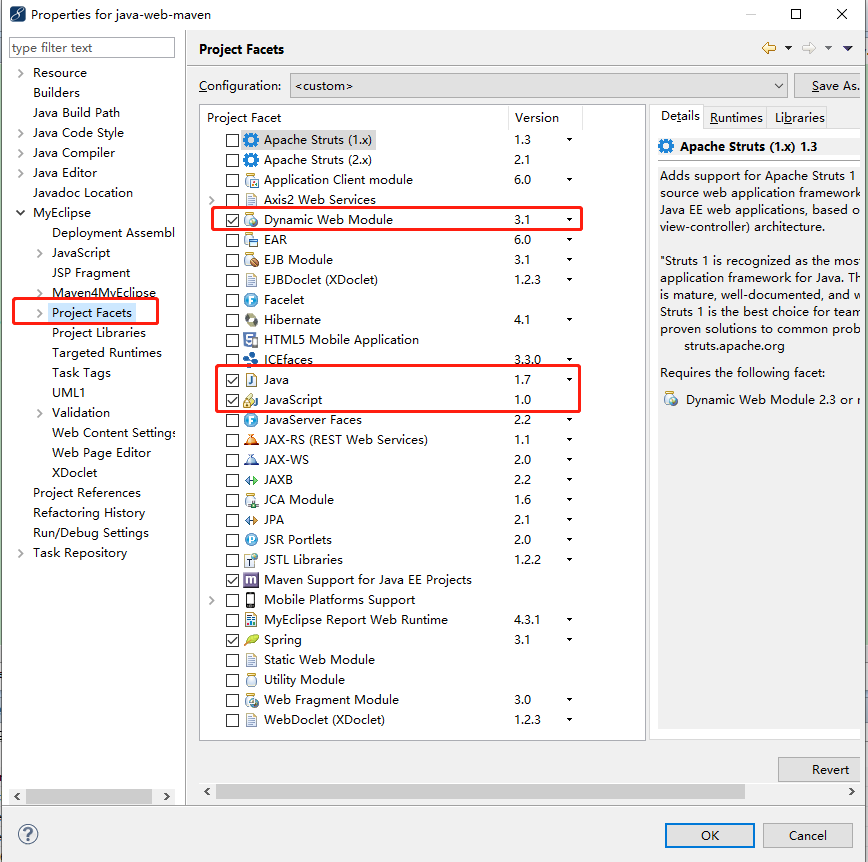The width and height of the screenshot is (868, 862).
Task: Click the tree panel horizontal scrollbar thumb
Action: coord(89,796)
